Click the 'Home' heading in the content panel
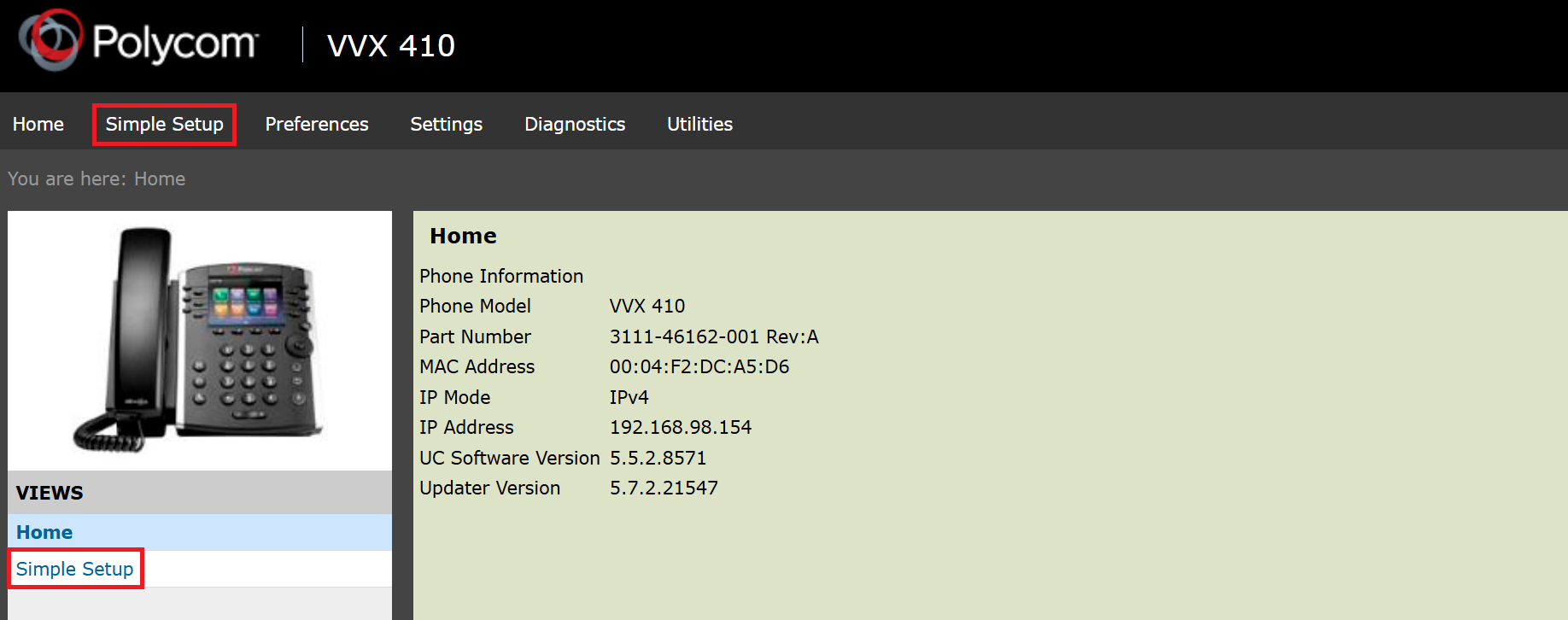Image resolution: width=1568 pixels, height=620 pixels. click(463, 236)
